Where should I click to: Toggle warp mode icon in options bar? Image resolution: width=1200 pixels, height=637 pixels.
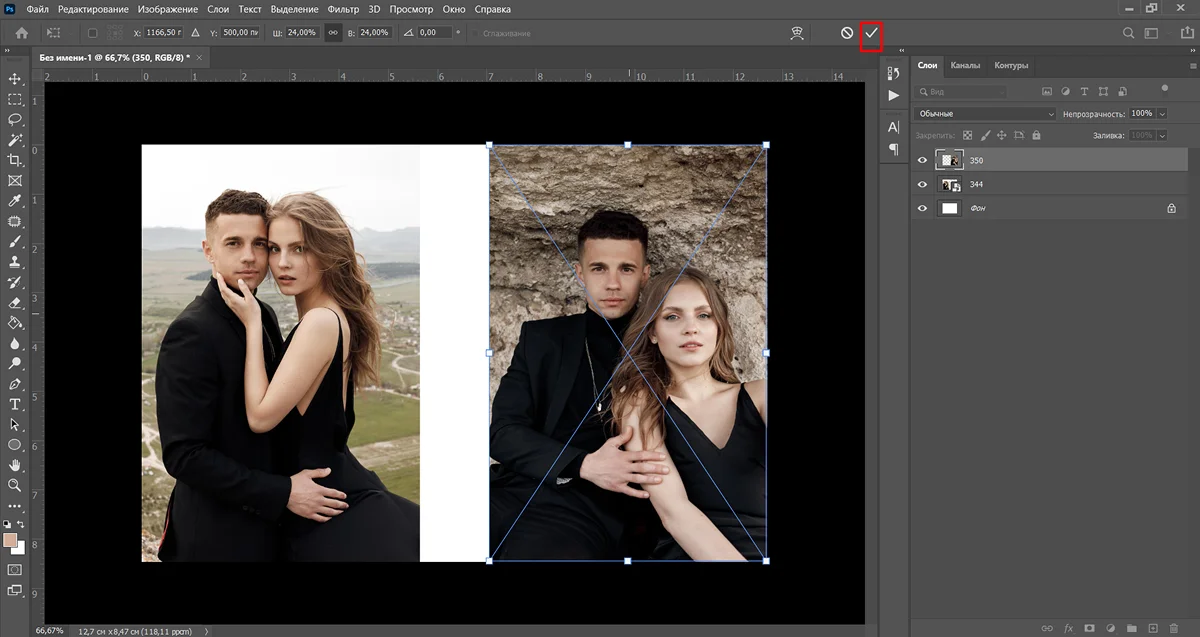point(797,33)
